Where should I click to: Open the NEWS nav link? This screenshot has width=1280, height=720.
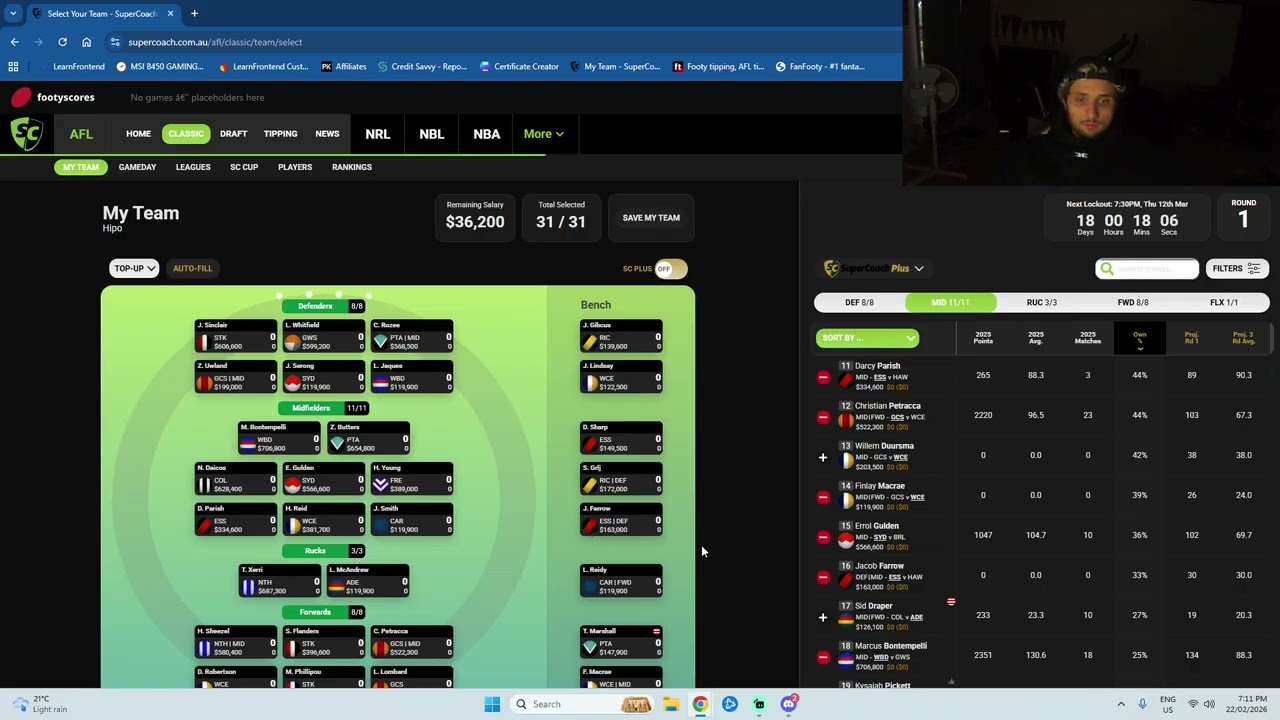tap(327, 134)
